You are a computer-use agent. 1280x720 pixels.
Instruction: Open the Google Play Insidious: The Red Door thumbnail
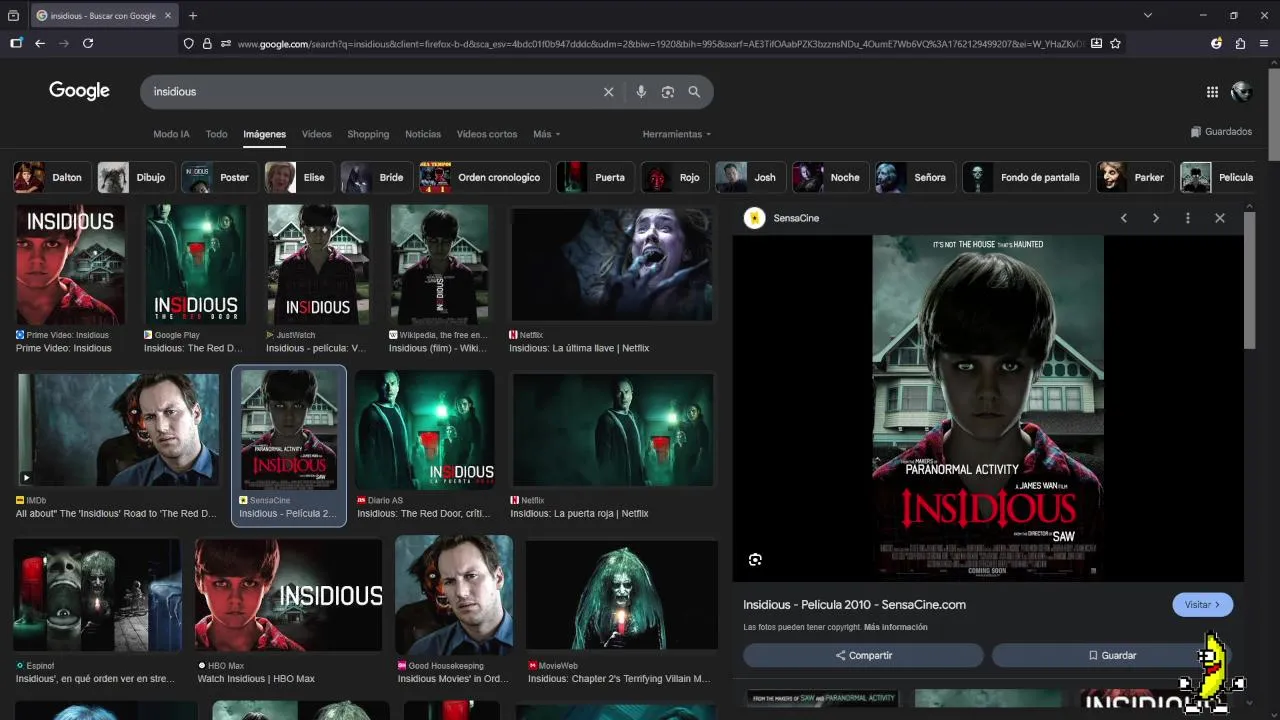(x=195, y=265)
